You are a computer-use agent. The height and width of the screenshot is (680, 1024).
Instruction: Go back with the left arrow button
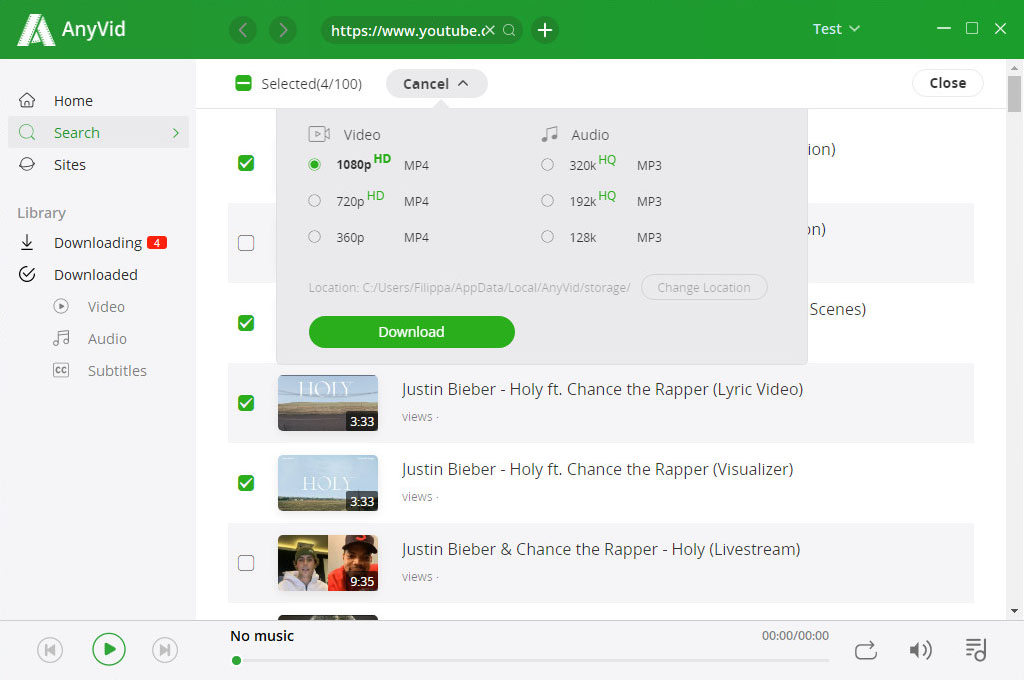(x=243, y=30)
